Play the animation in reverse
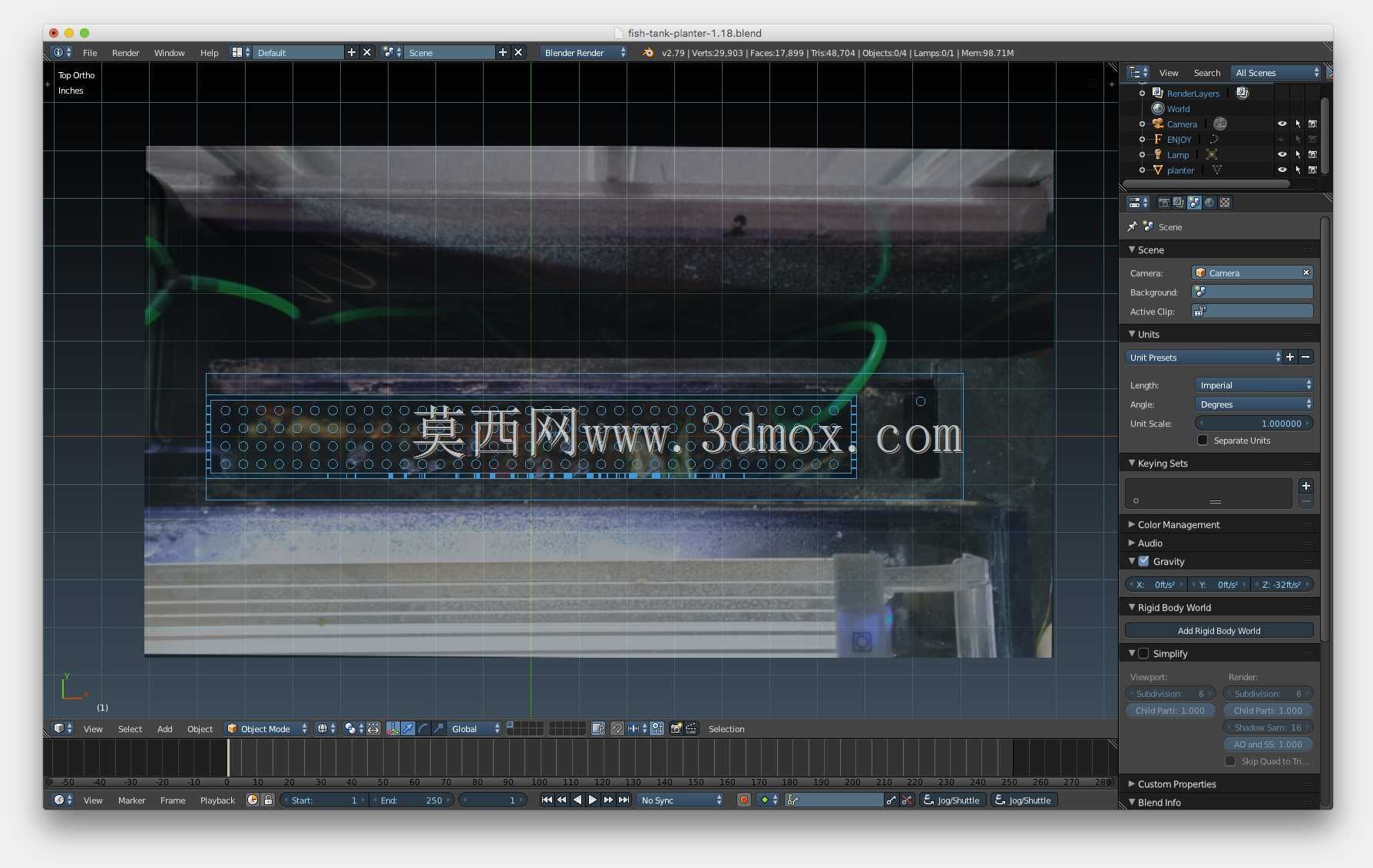The height and width of the screenshot is (868, 1373). pyautogui.click(x=577, y=800)
